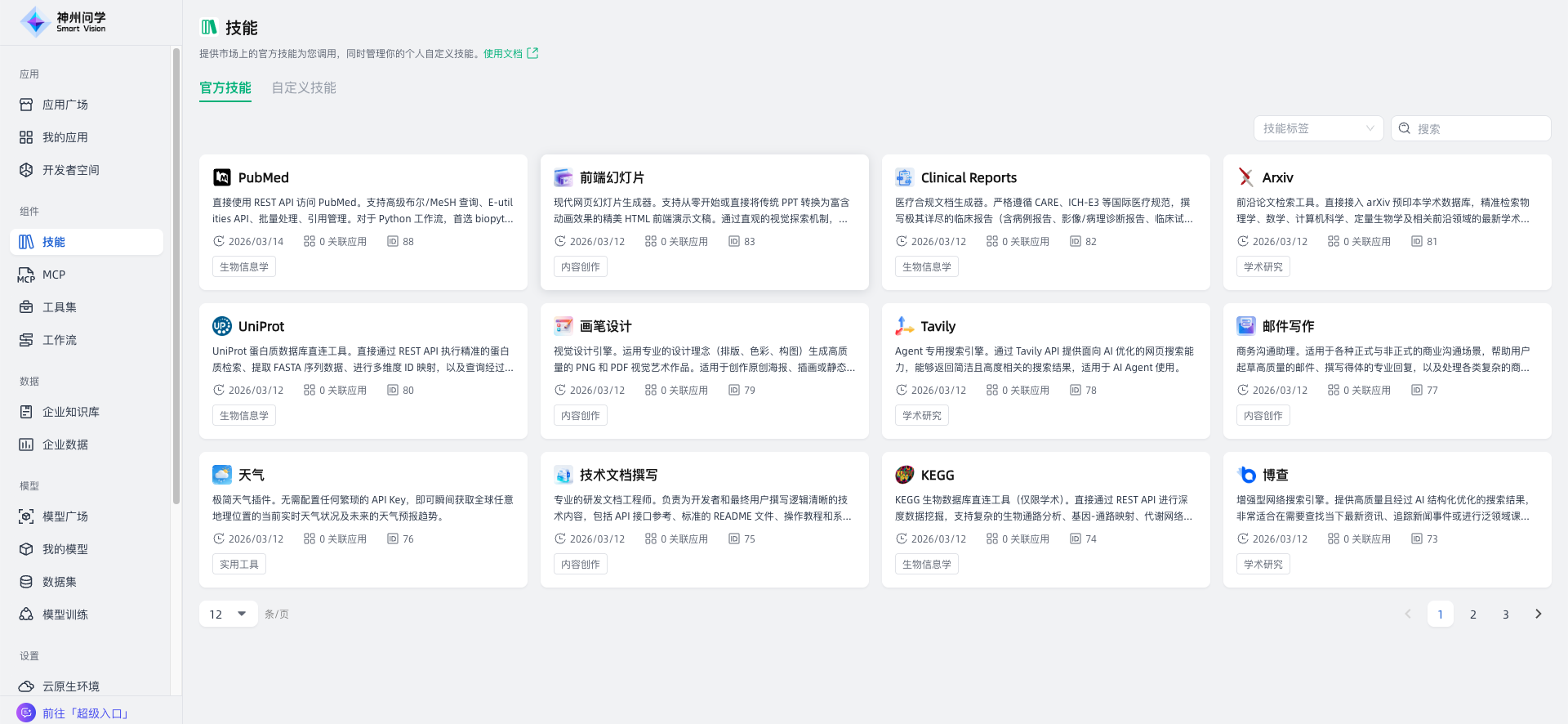
Task: Open 工作流 in the sidebar
Action: (60, 340)
